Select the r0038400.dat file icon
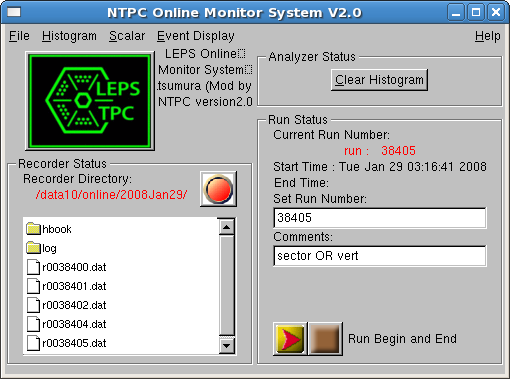Screen dimensions: 510x379 33,267
